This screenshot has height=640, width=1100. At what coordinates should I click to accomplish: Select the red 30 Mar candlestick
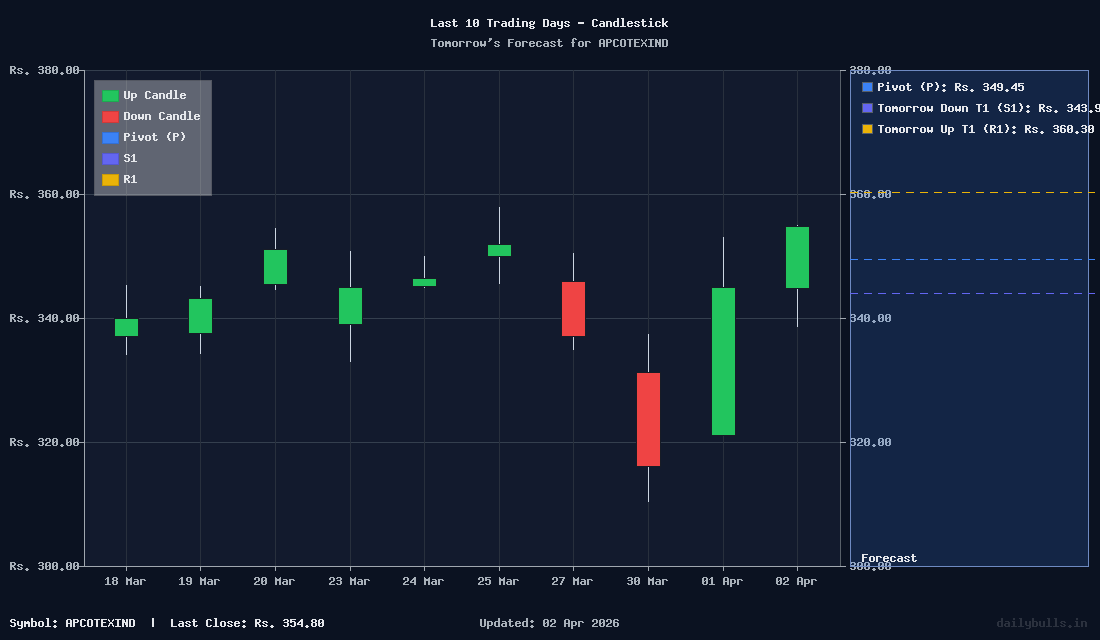click(x=647, y=418)
